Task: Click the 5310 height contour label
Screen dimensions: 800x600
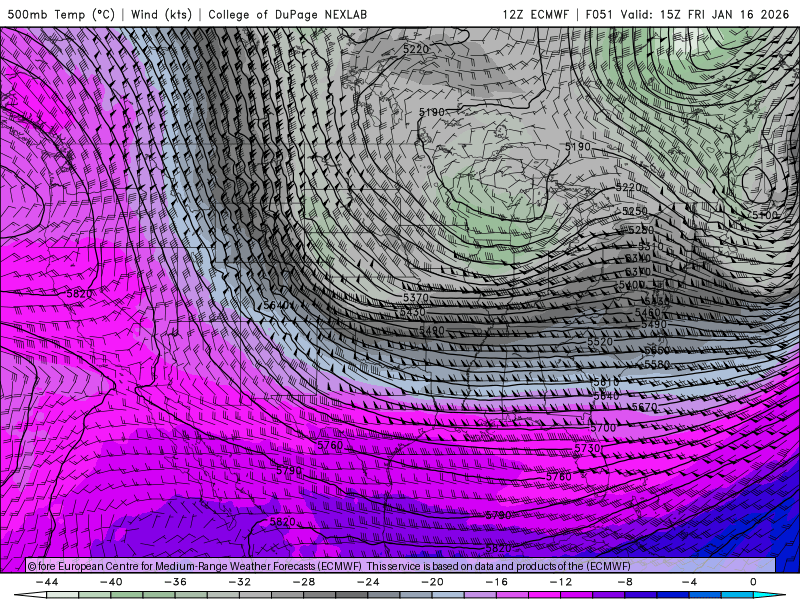Action: (651, 246)
